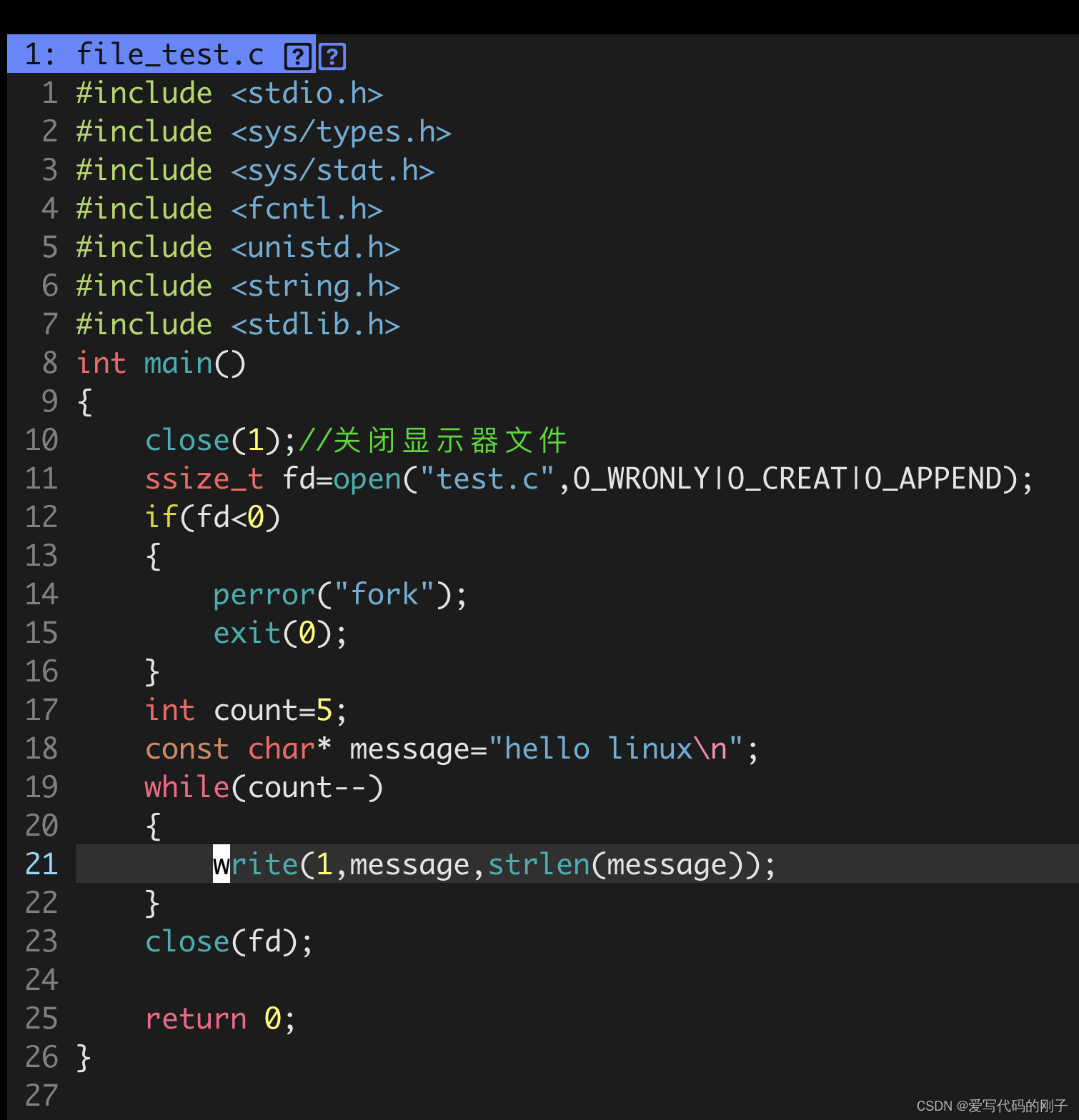Click the first question-mark glyph in tab

click(x=297, y=56)
